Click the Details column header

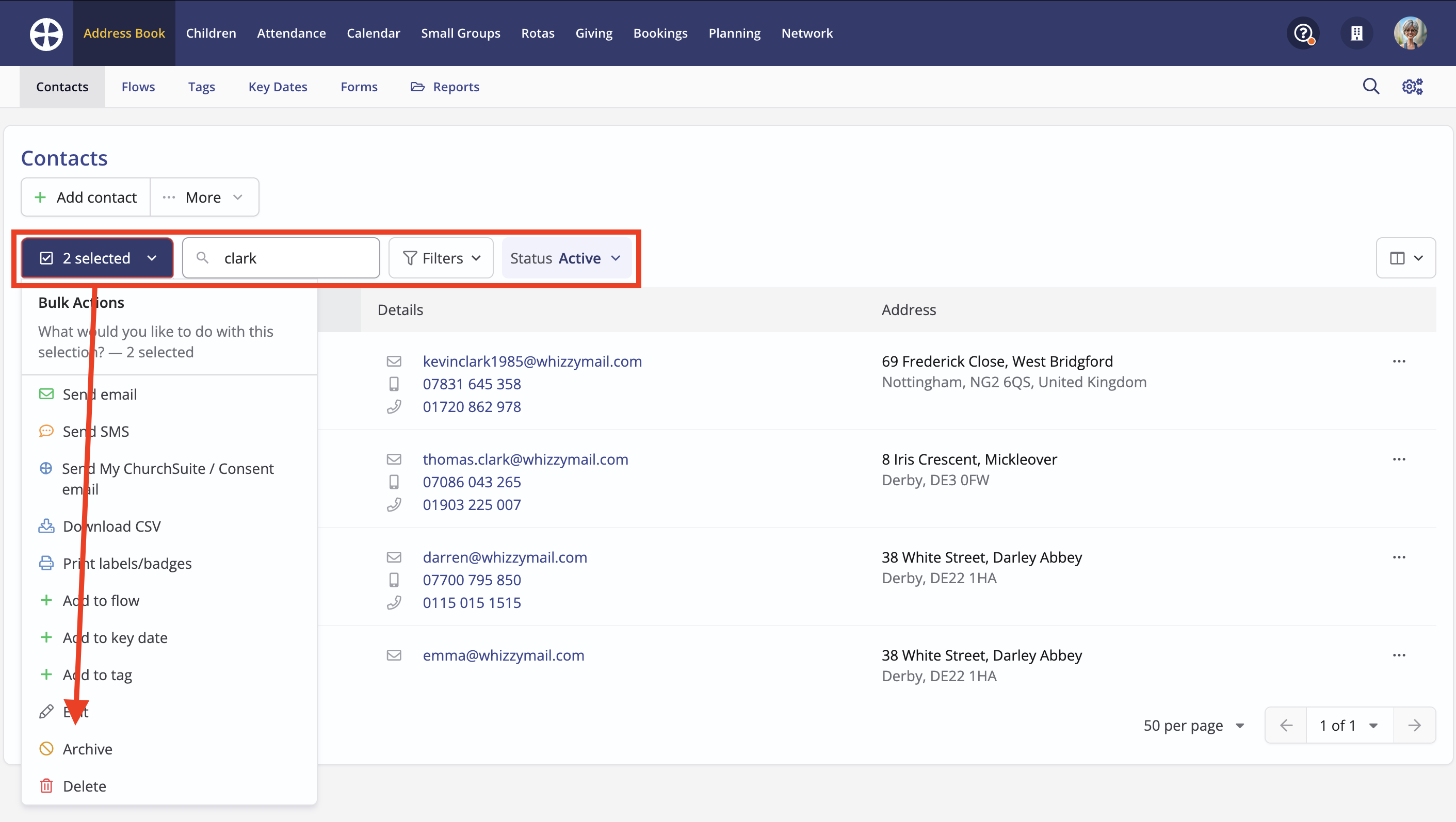400,309
